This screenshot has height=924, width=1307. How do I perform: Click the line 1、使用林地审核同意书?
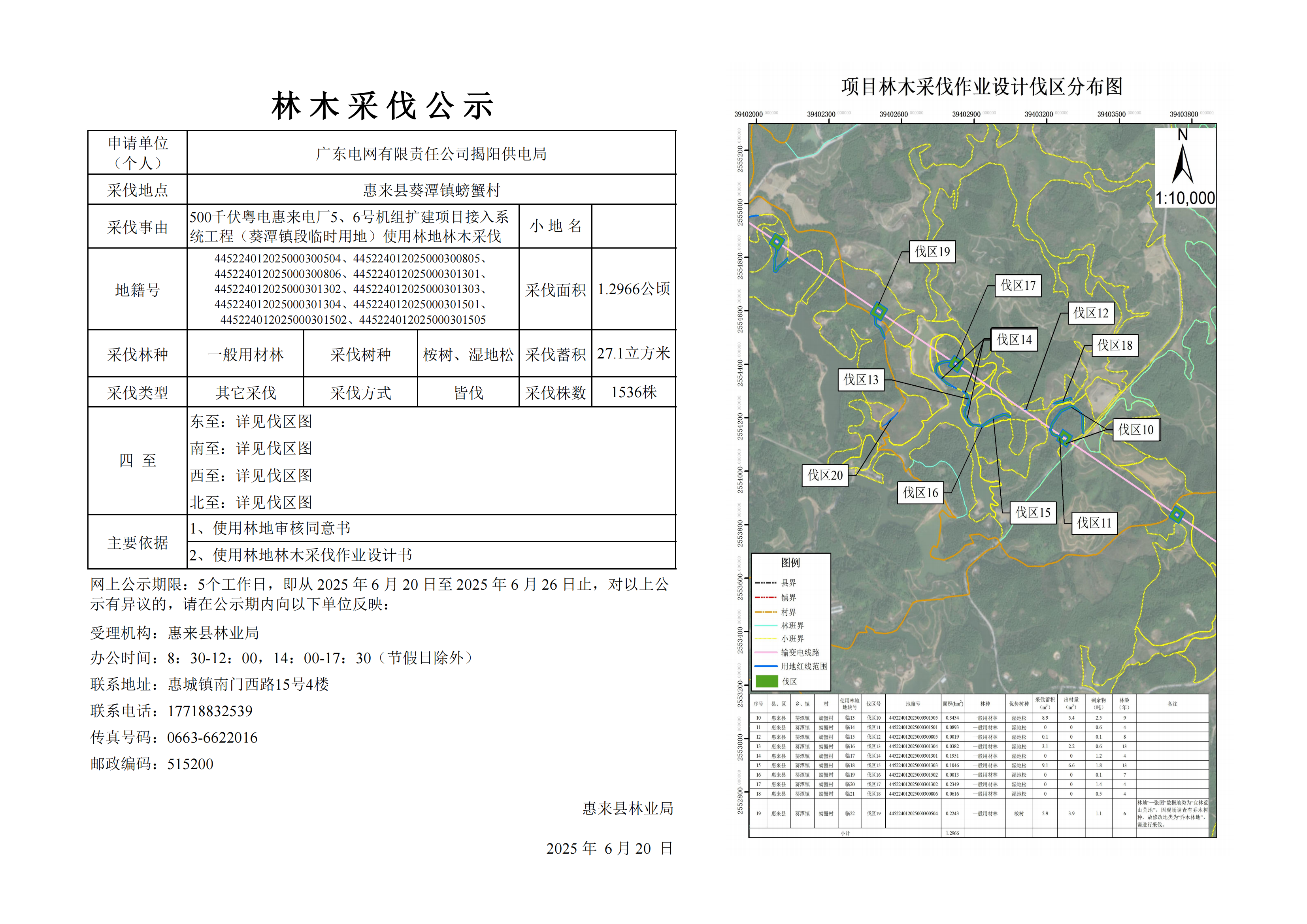point(270,528)
